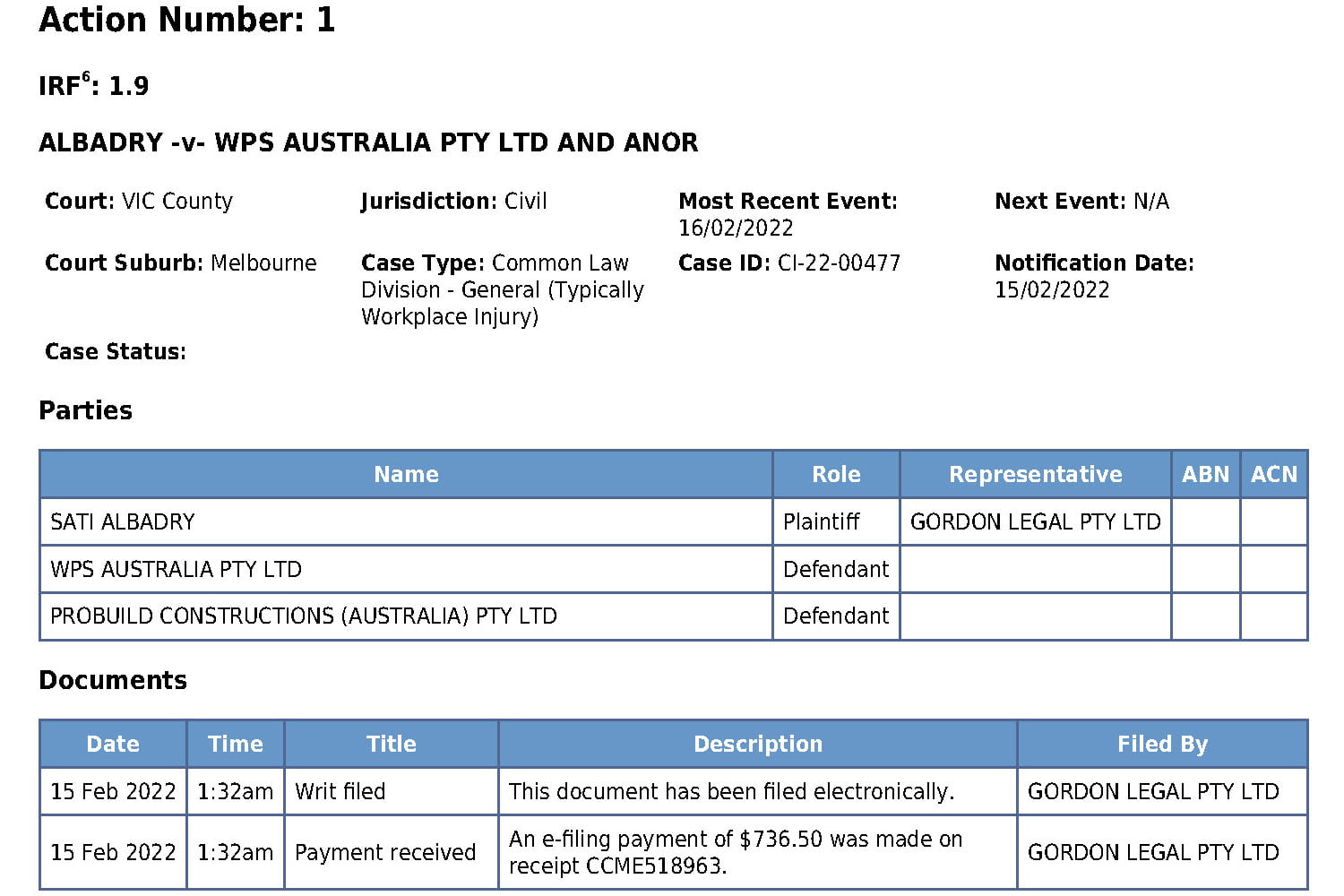Select the WPS AUSTRALIA PTY LTD cell
The image size is (1344, 896).
coord(177,569)
